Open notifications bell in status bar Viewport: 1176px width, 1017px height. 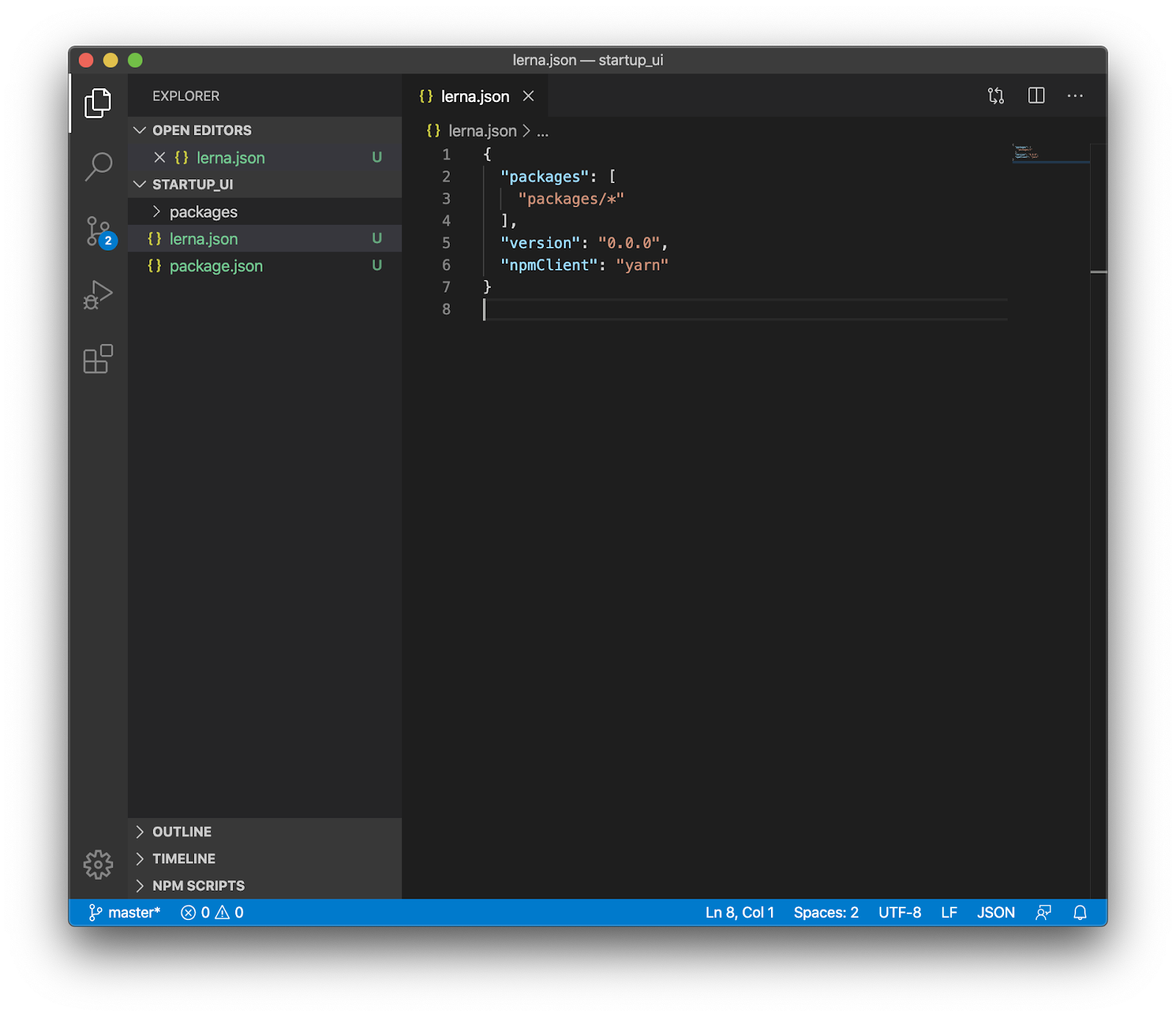coord(1080,912)
